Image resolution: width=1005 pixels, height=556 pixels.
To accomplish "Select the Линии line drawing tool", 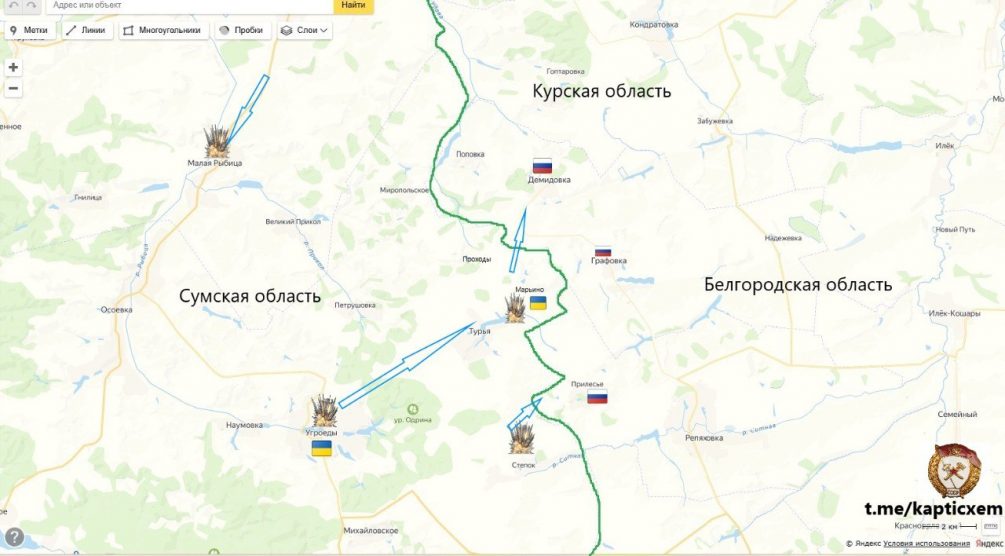I will coord(87,30).
